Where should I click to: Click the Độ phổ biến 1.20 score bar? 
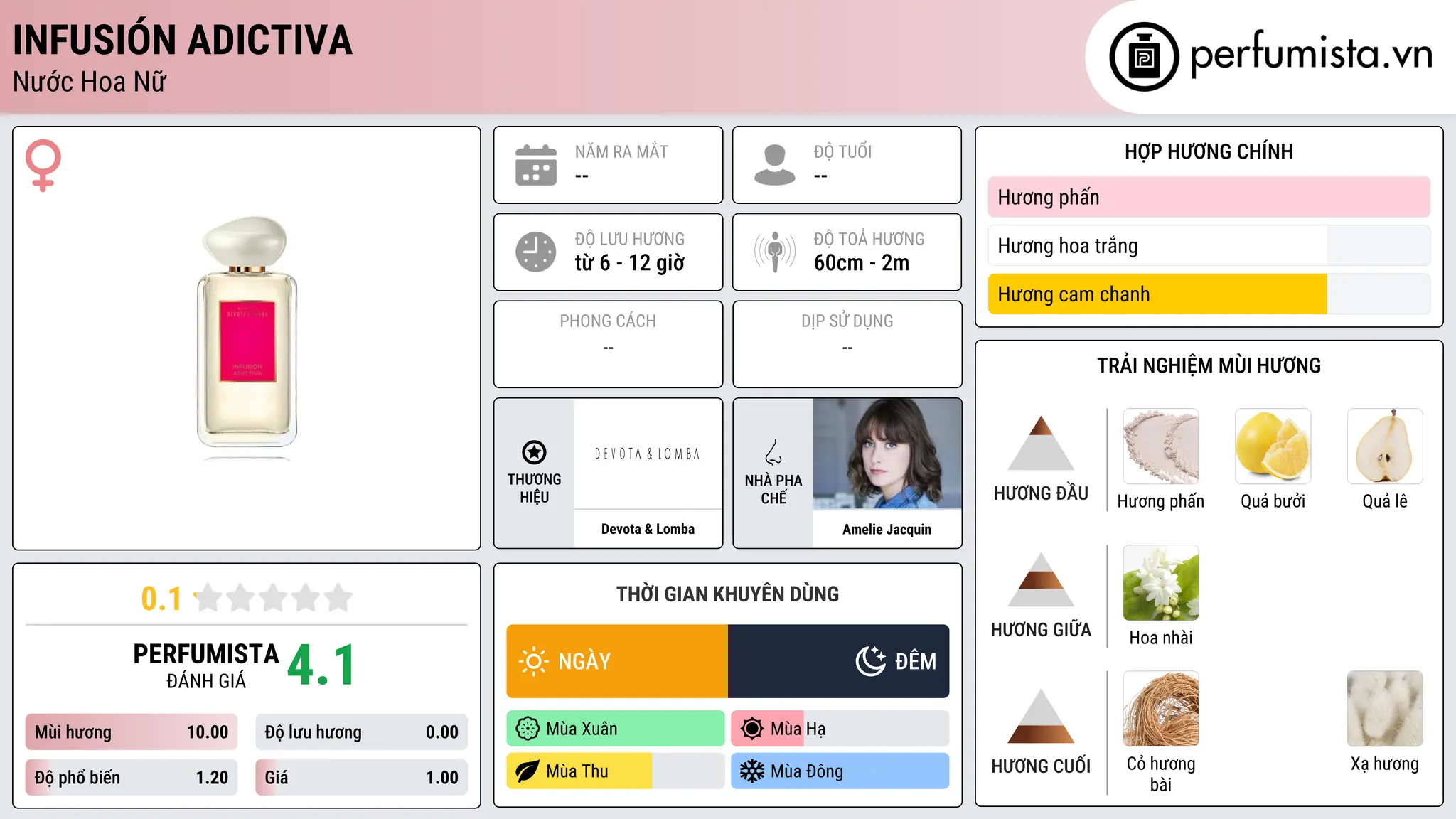click(132, 777)
